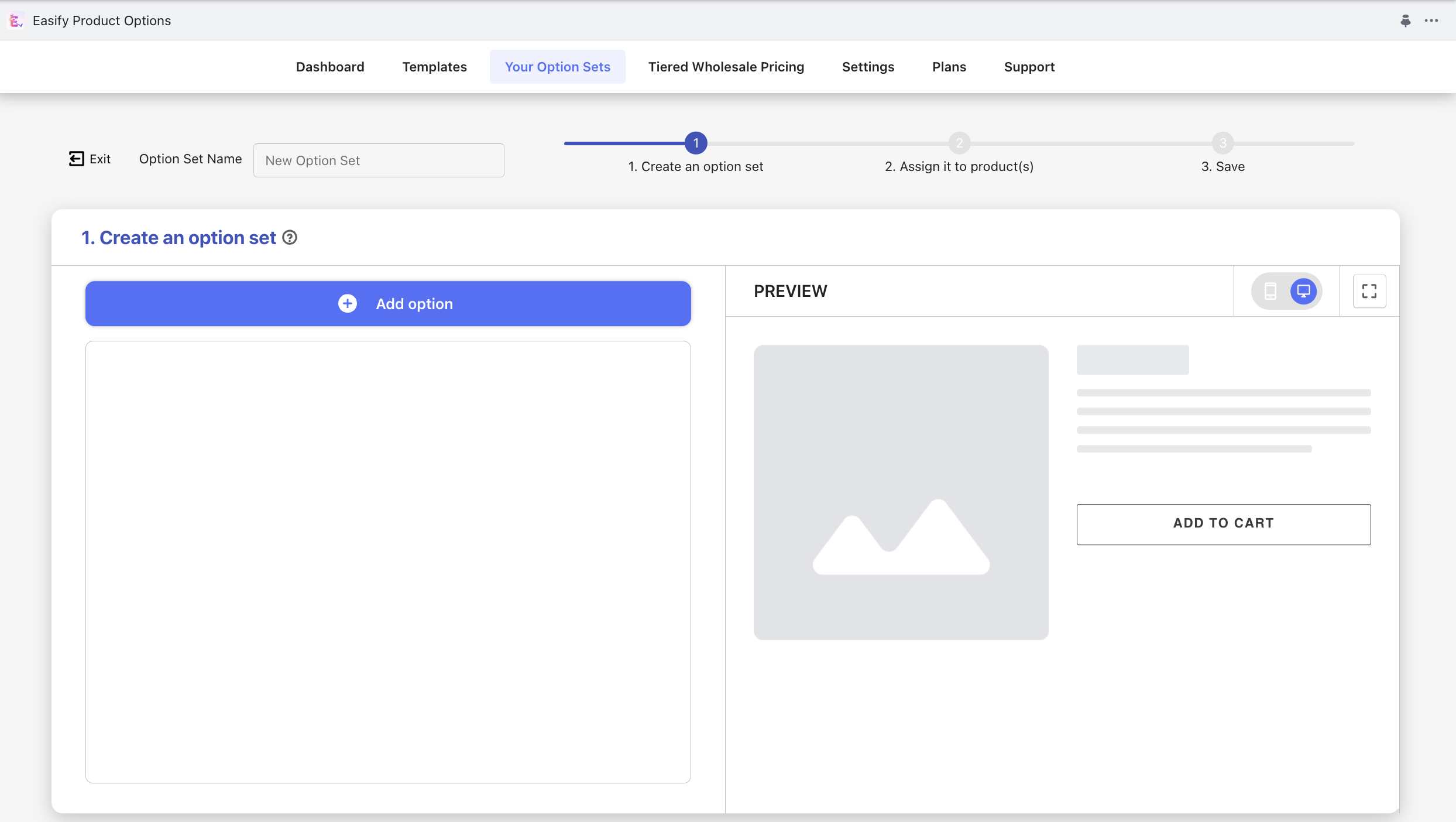Jump to step 3 Save circle

[1223, 143]
